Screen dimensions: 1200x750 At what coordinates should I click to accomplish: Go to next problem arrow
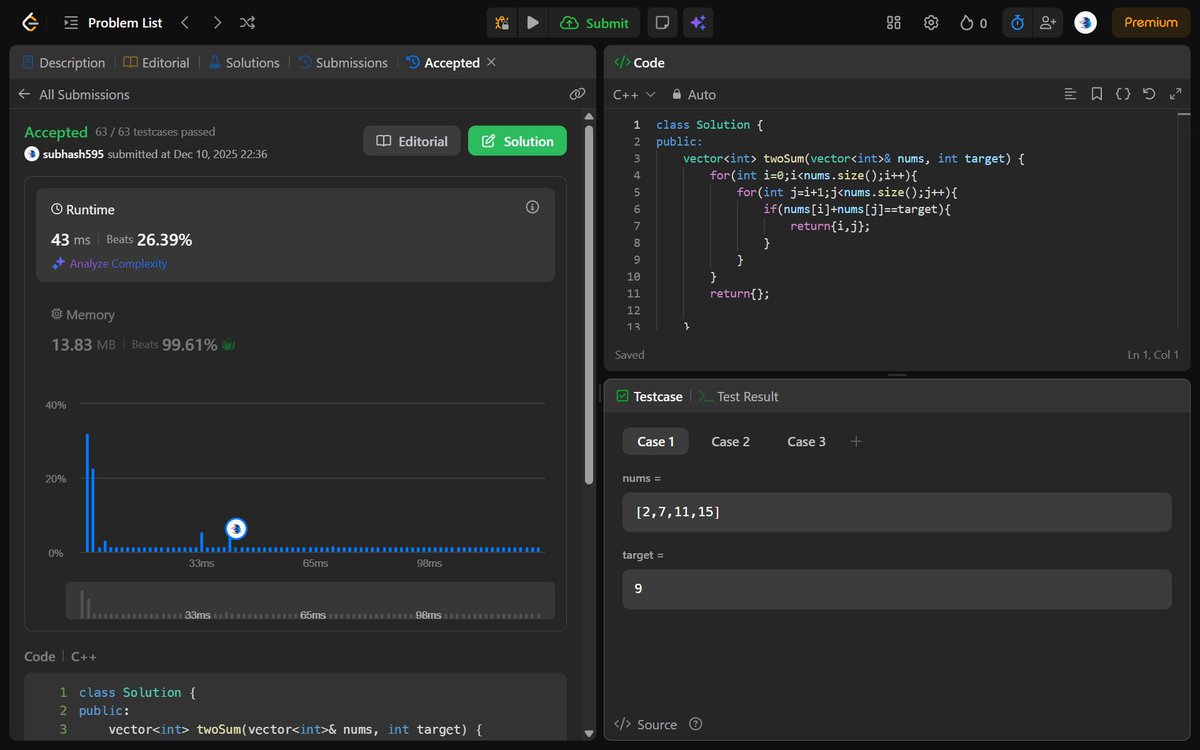(x=217, y=22)
